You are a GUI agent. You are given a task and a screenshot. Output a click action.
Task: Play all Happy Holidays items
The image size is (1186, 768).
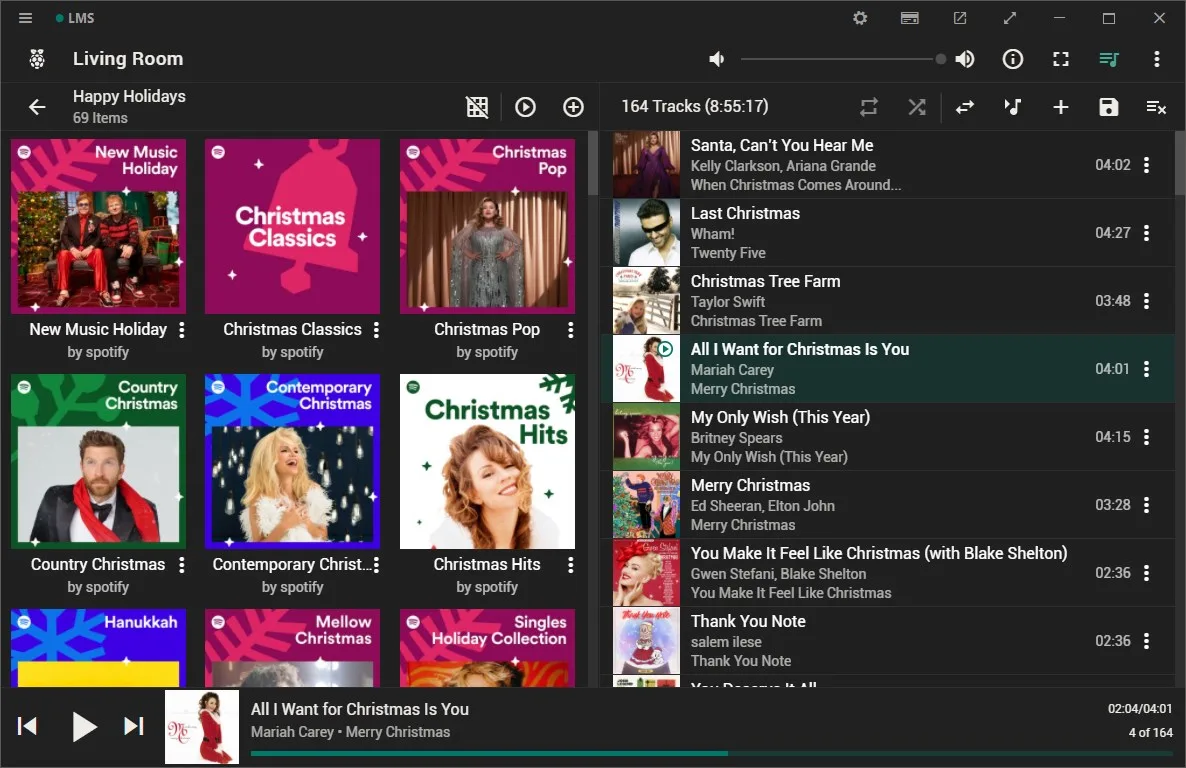525,107
